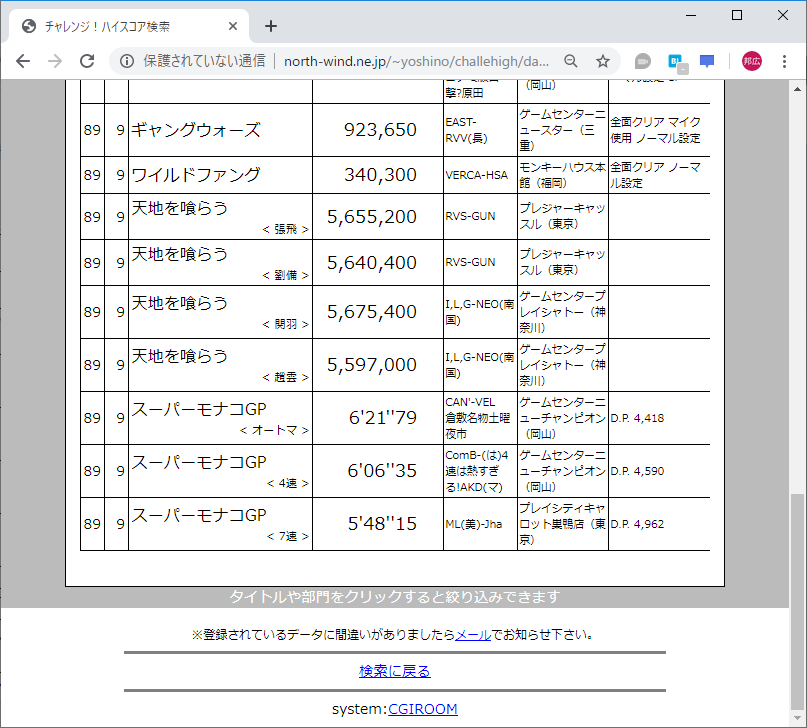The image size is (807, 728).
Task: Click the browser forward arrow
Action: [55, 61]
